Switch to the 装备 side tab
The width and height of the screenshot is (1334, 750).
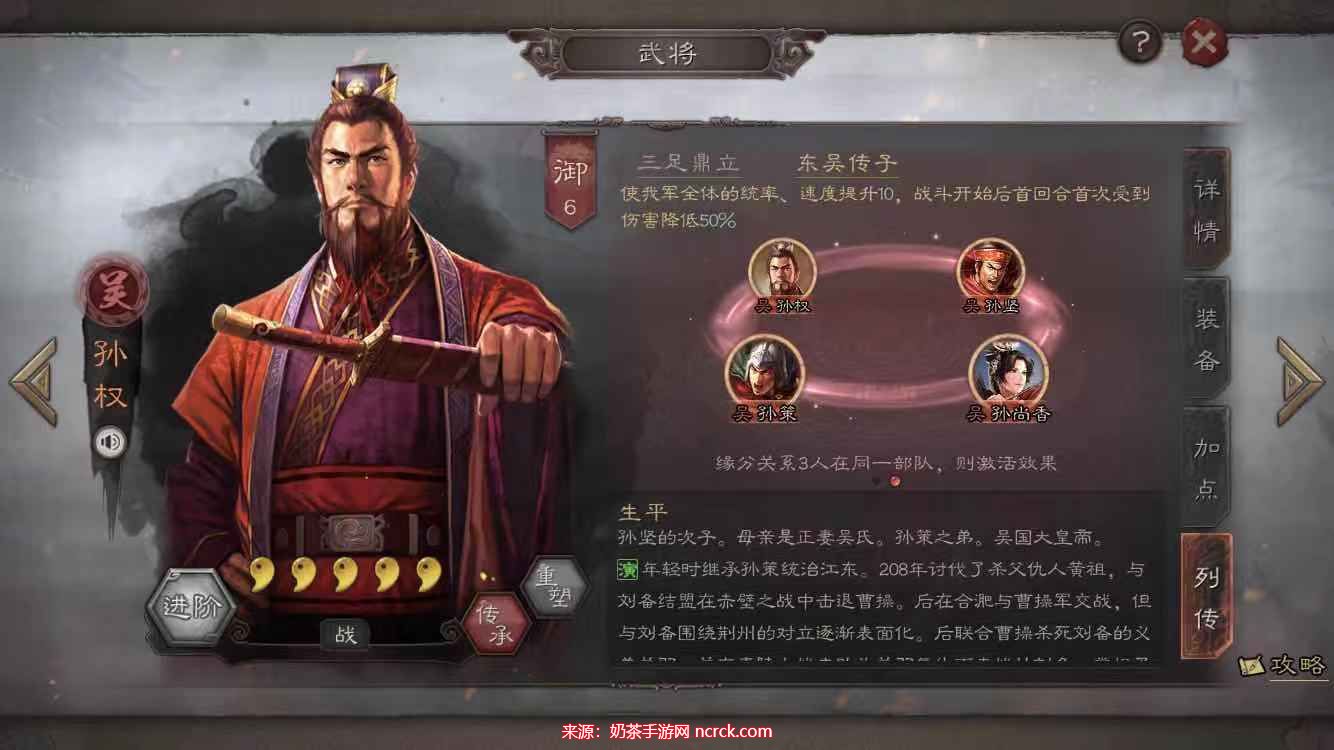point(1206,338)
